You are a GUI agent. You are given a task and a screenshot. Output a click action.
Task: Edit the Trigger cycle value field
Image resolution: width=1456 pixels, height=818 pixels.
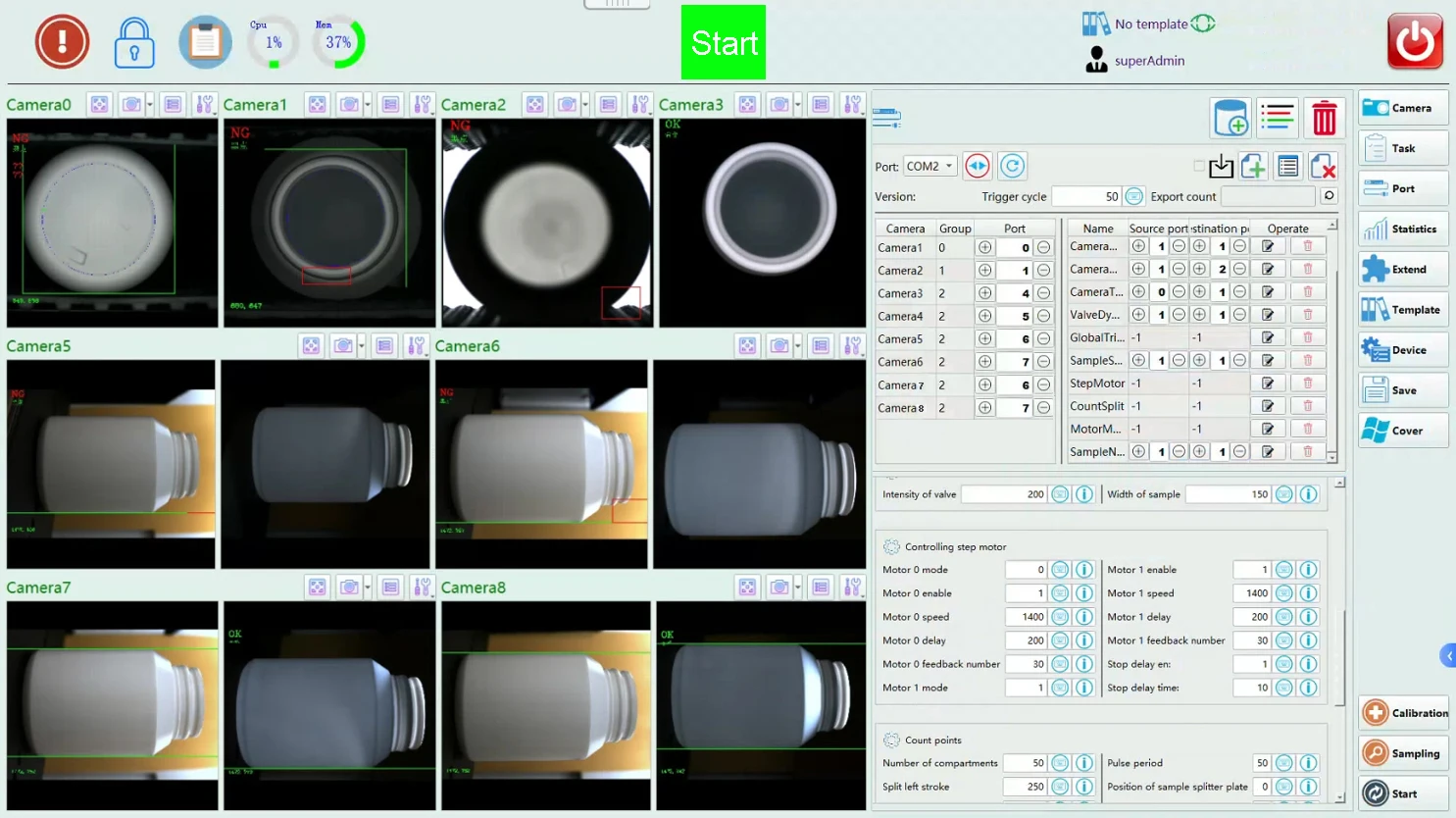point(1086,196)
